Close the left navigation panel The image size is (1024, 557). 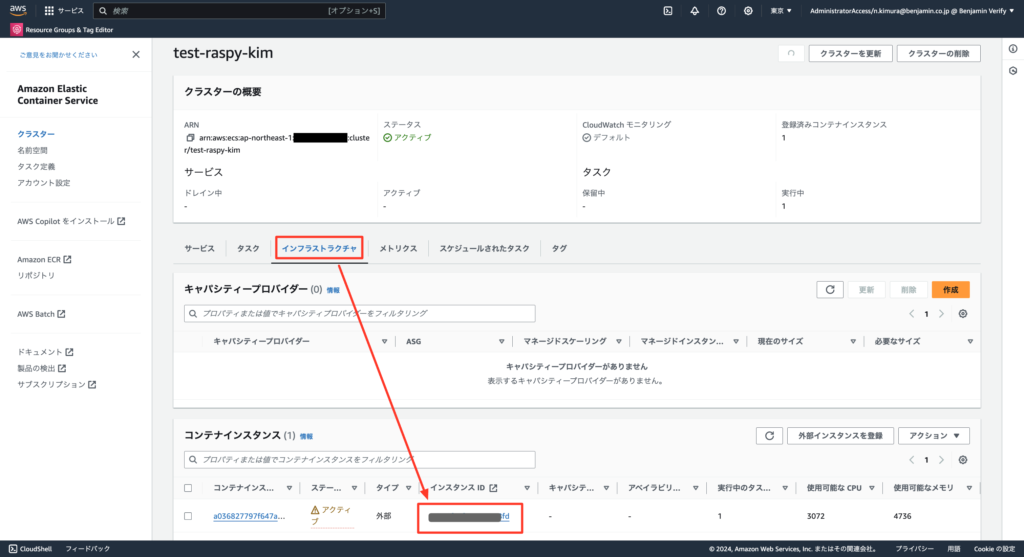coord(136,54)
